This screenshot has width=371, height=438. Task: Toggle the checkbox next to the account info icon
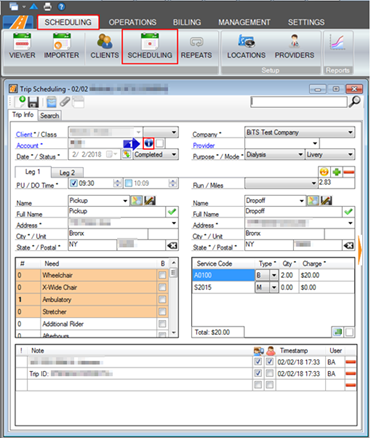pos(160,143)
